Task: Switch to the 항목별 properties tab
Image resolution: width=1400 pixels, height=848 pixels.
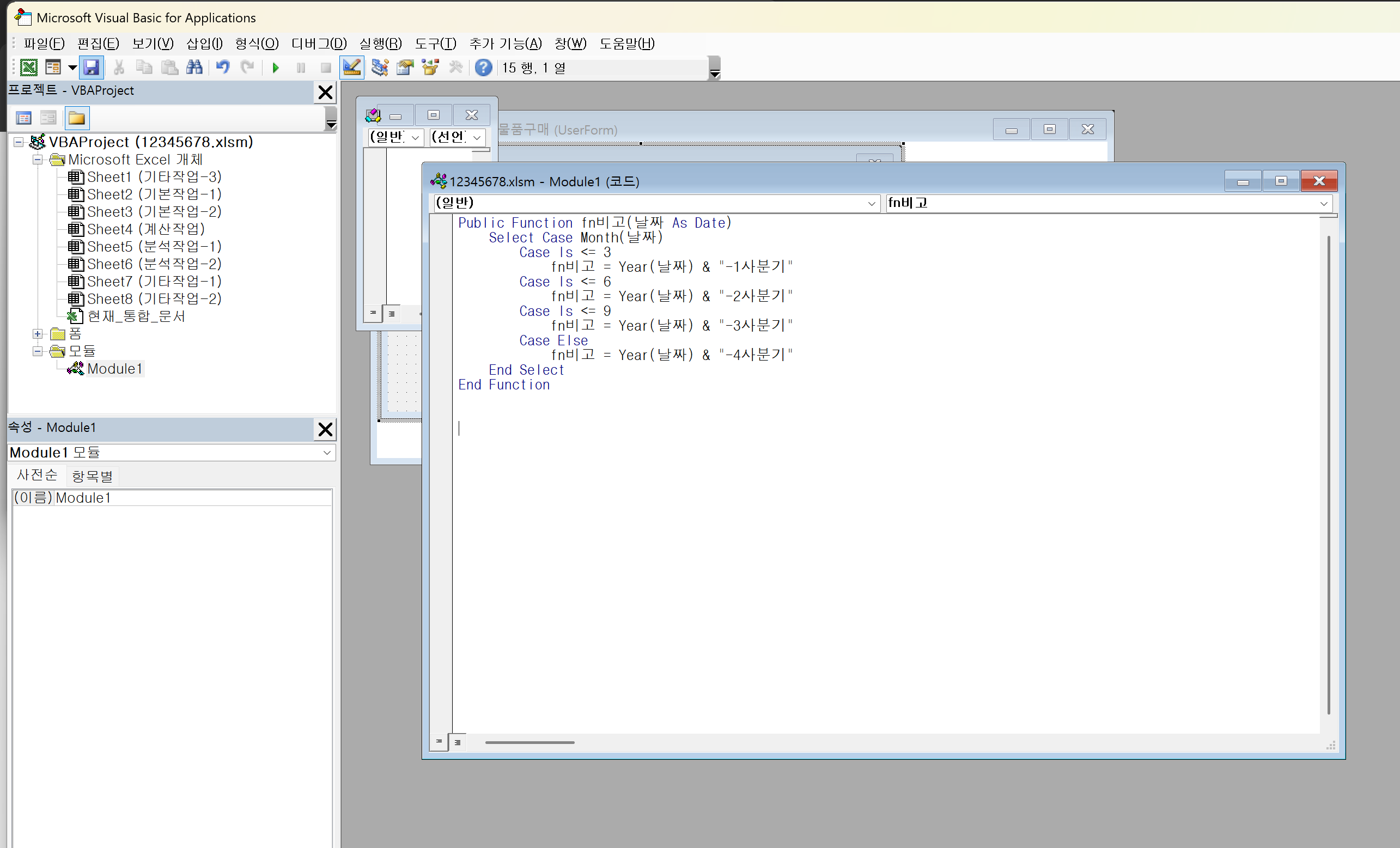Action: [92, 476]
